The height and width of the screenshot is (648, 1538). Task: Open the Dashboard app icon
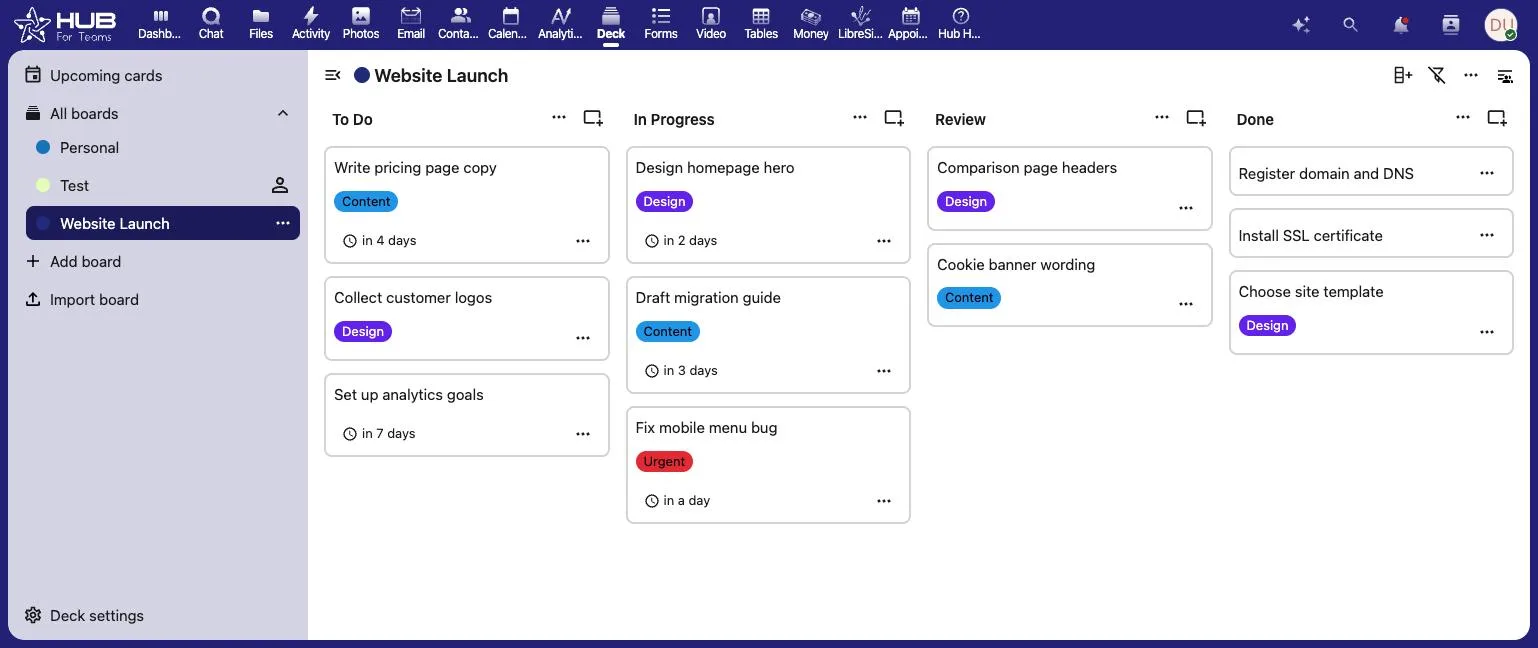tap(160, 24)
